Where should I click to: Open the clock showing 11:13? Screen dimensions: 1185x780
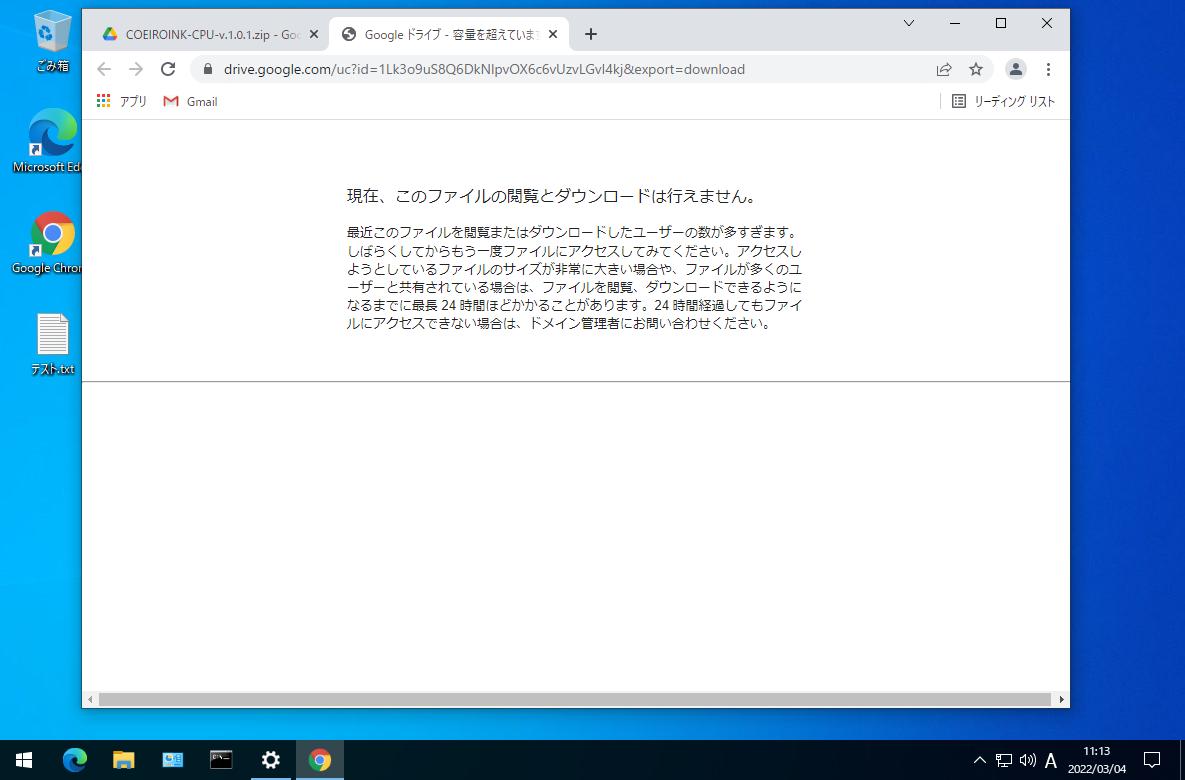click(x=1097, y=760)
